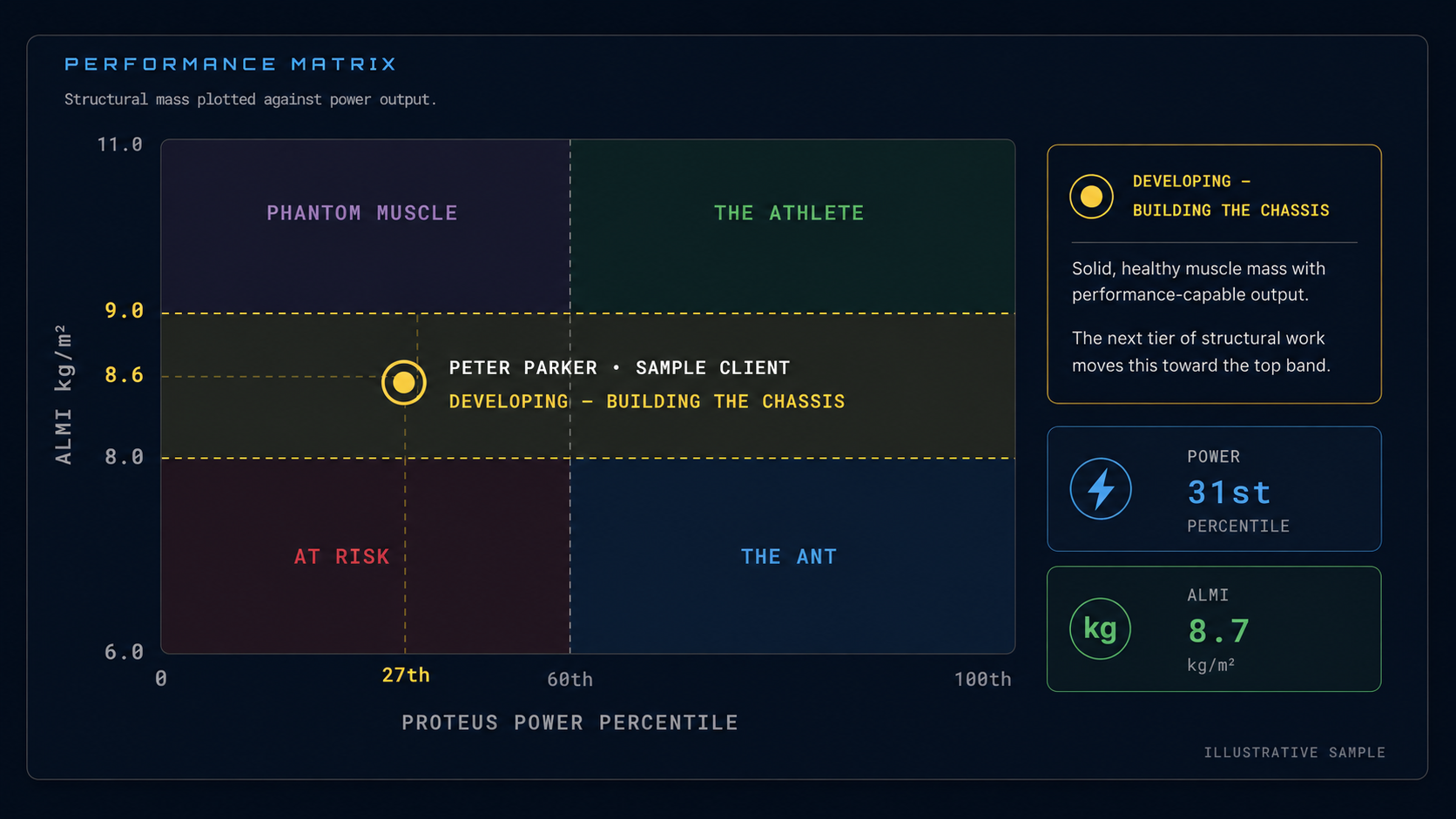
Task: Open the ALMI 8.7 value card
Action: [1214, 629]
